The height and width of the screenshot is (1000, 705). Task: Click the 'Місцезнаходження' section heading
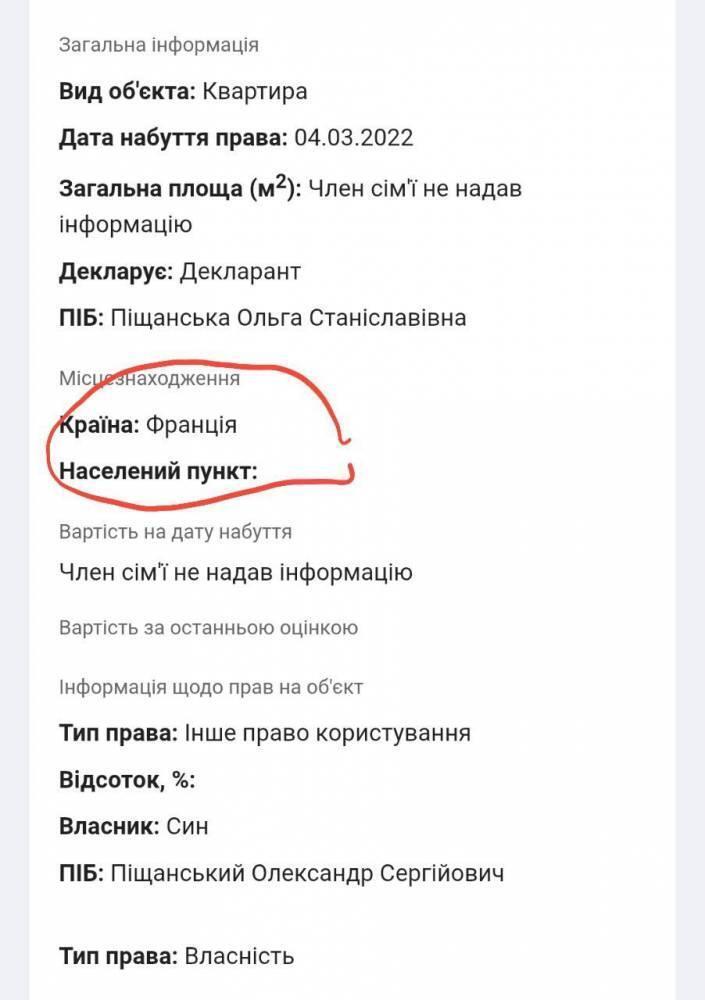coord(149,378)
